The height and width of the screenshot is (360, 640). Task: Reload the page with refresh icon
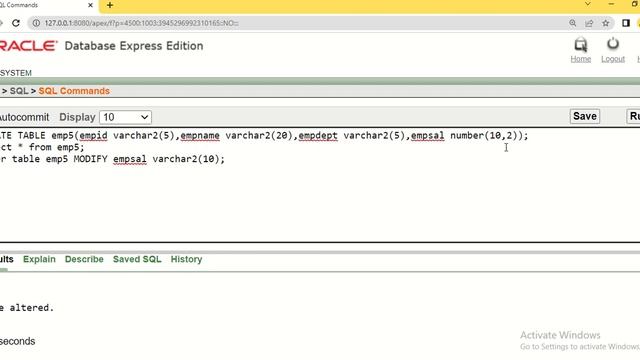(x=16, y=23)
